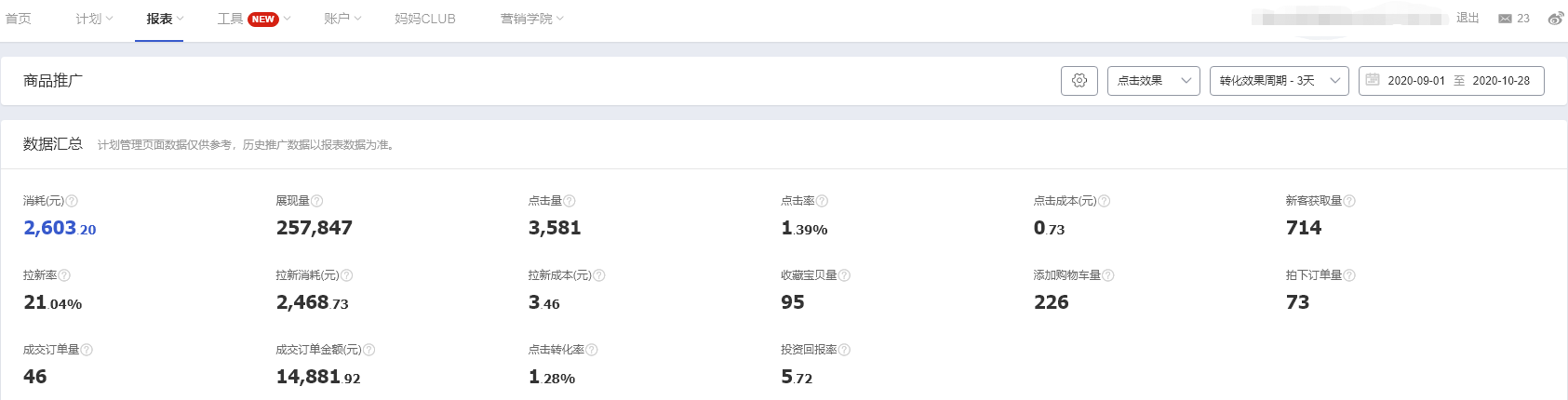Viewport: 1568px width, 400px height.
Task: Click help icon beside 添加购物车量
Action: point(1107,275)
